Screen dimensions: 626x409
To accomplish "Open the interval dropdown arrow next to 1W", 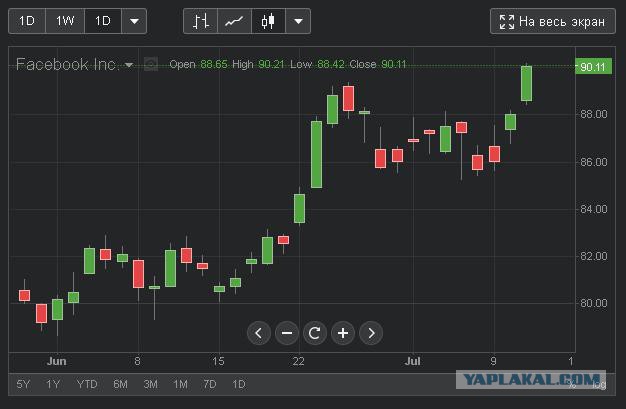I will pos(134,21).
